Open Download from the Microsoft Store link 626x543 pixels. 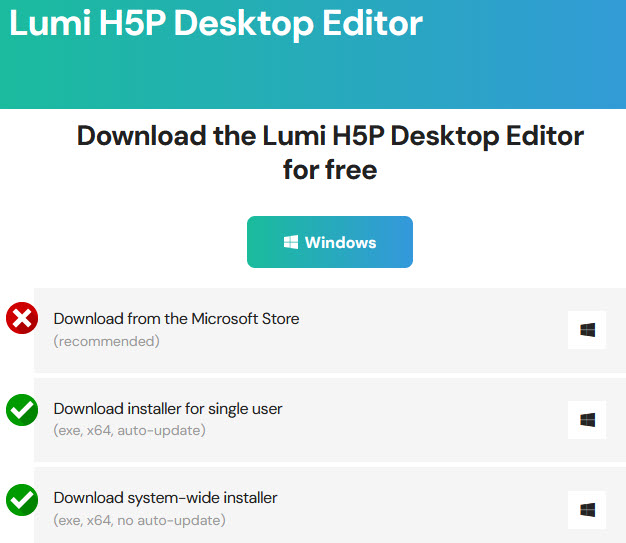176,319
